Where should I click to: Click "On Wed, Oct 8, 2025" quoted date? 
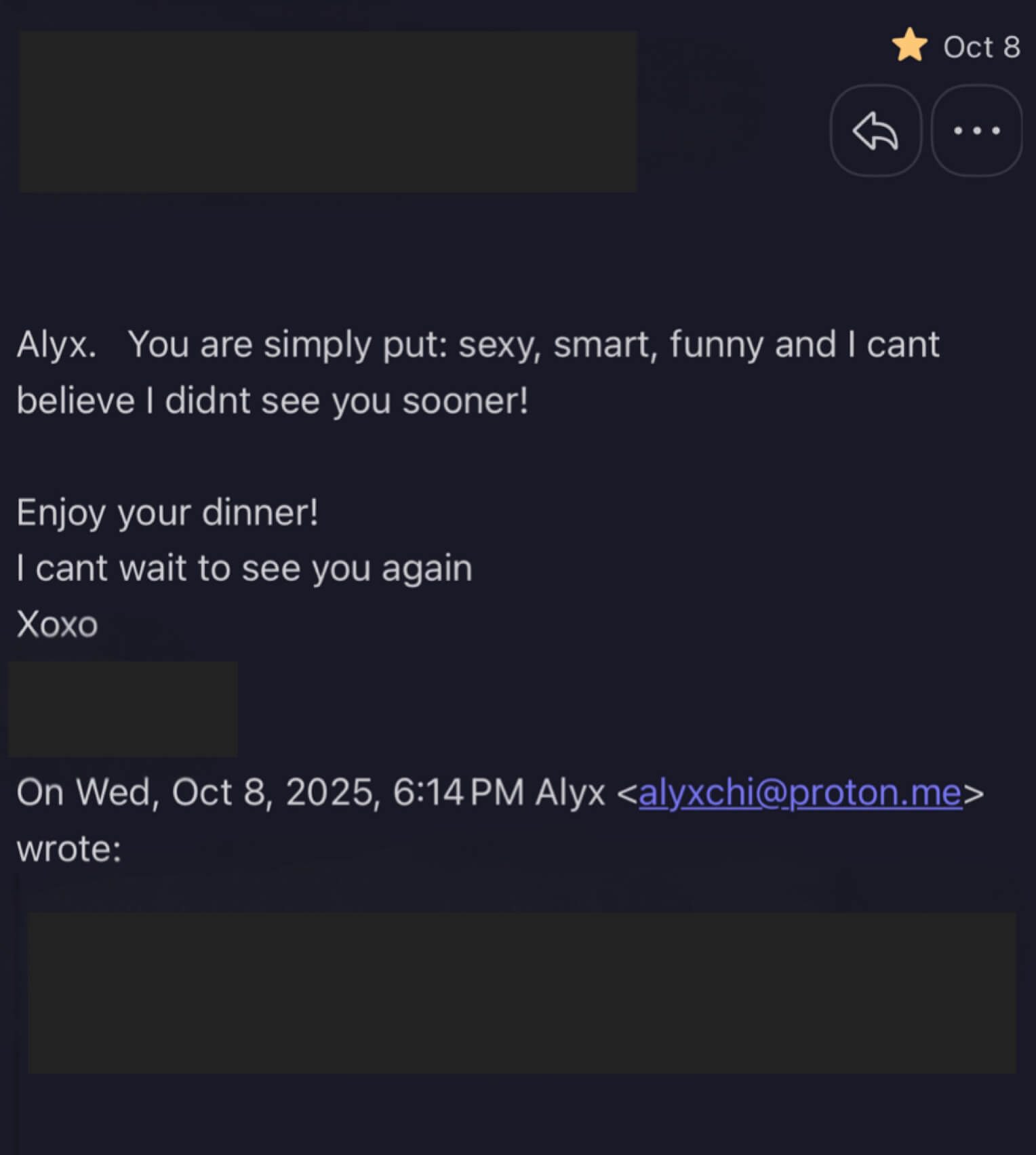(x=195, y=792)
